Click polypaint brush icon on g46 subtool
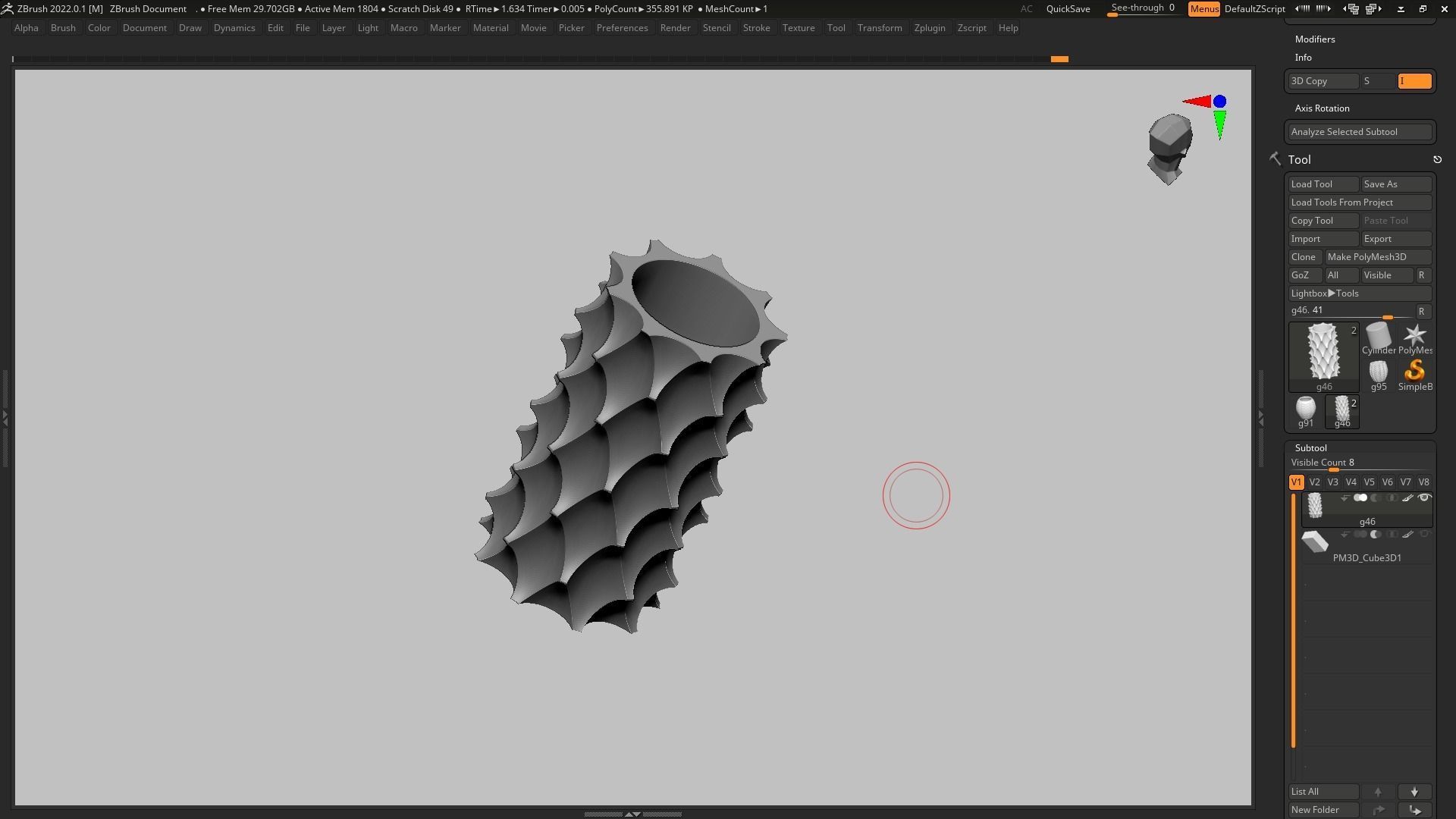Image resolution: width=1456 pixels, height=819 pixels. point(1407,498)
